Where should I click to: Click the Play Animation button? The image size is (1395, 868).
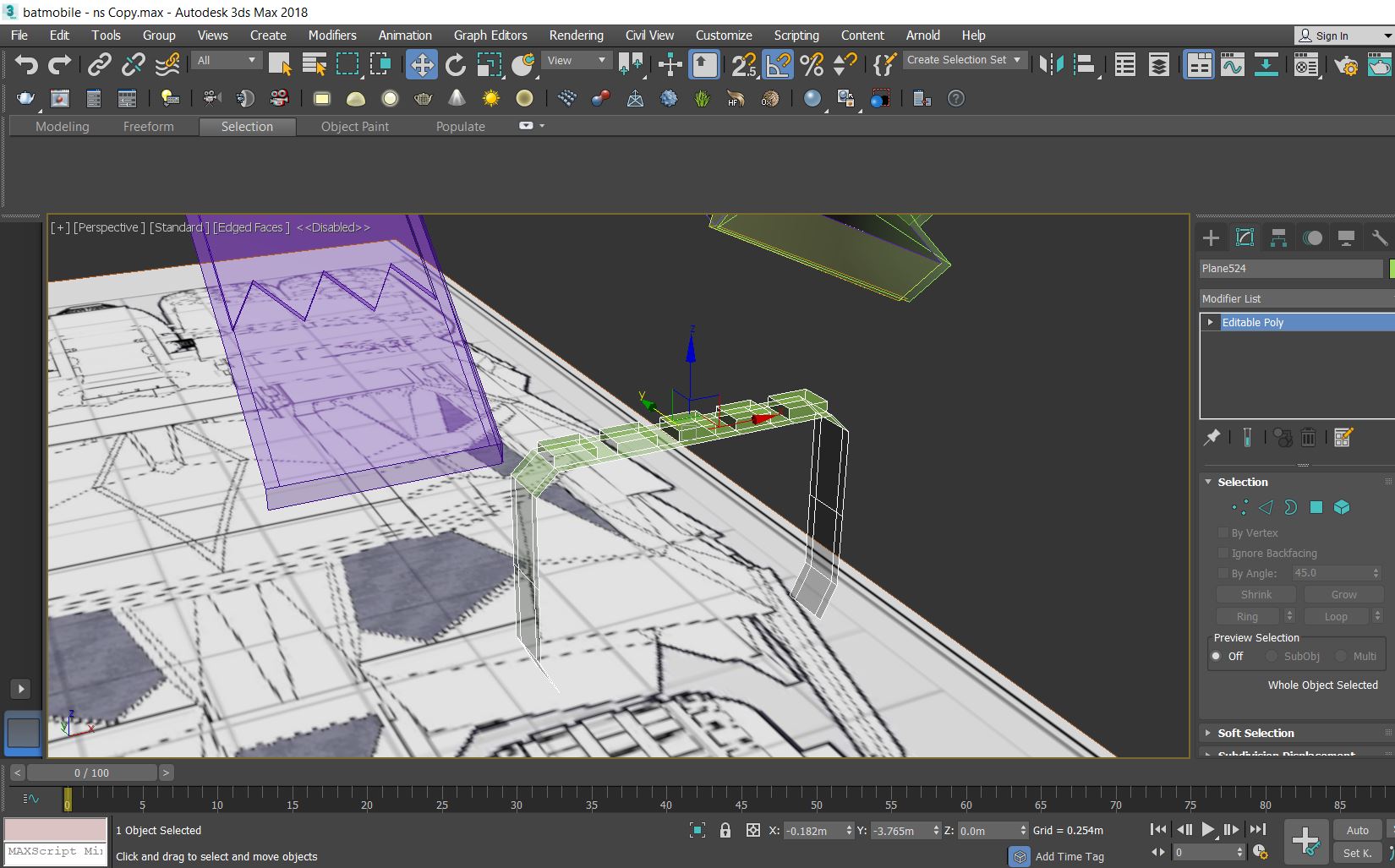[1207, 830]
